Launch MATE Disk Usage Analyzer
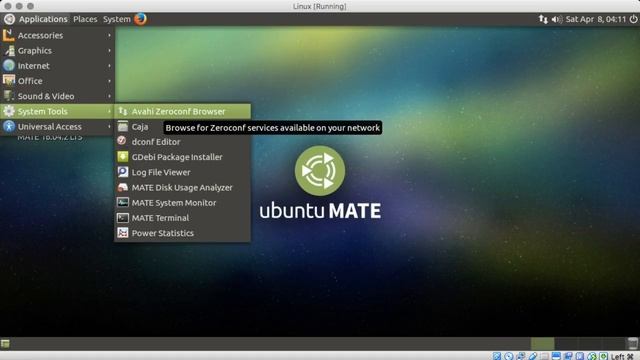This screenshot has width=640, height=360. click(x=182, y=187)
